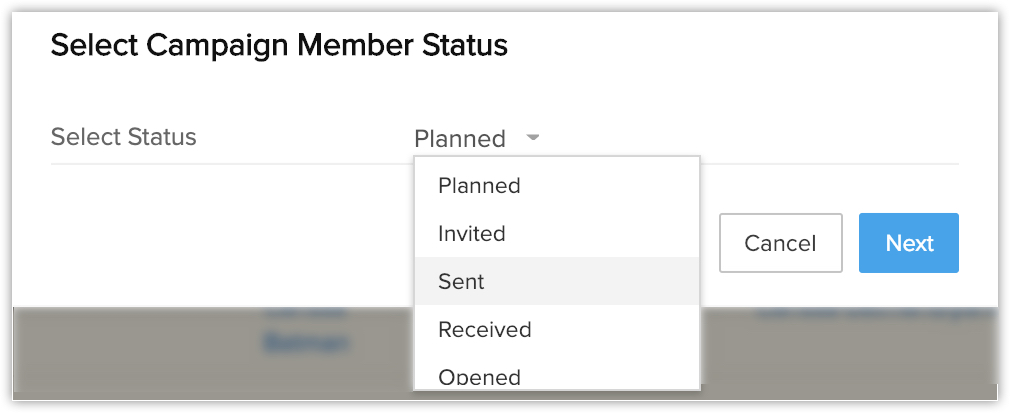The height and width of the screenshot is (413, 1010).
Task: Select the Invited status option
Action: pyautogui.click(x=472, y=234)
